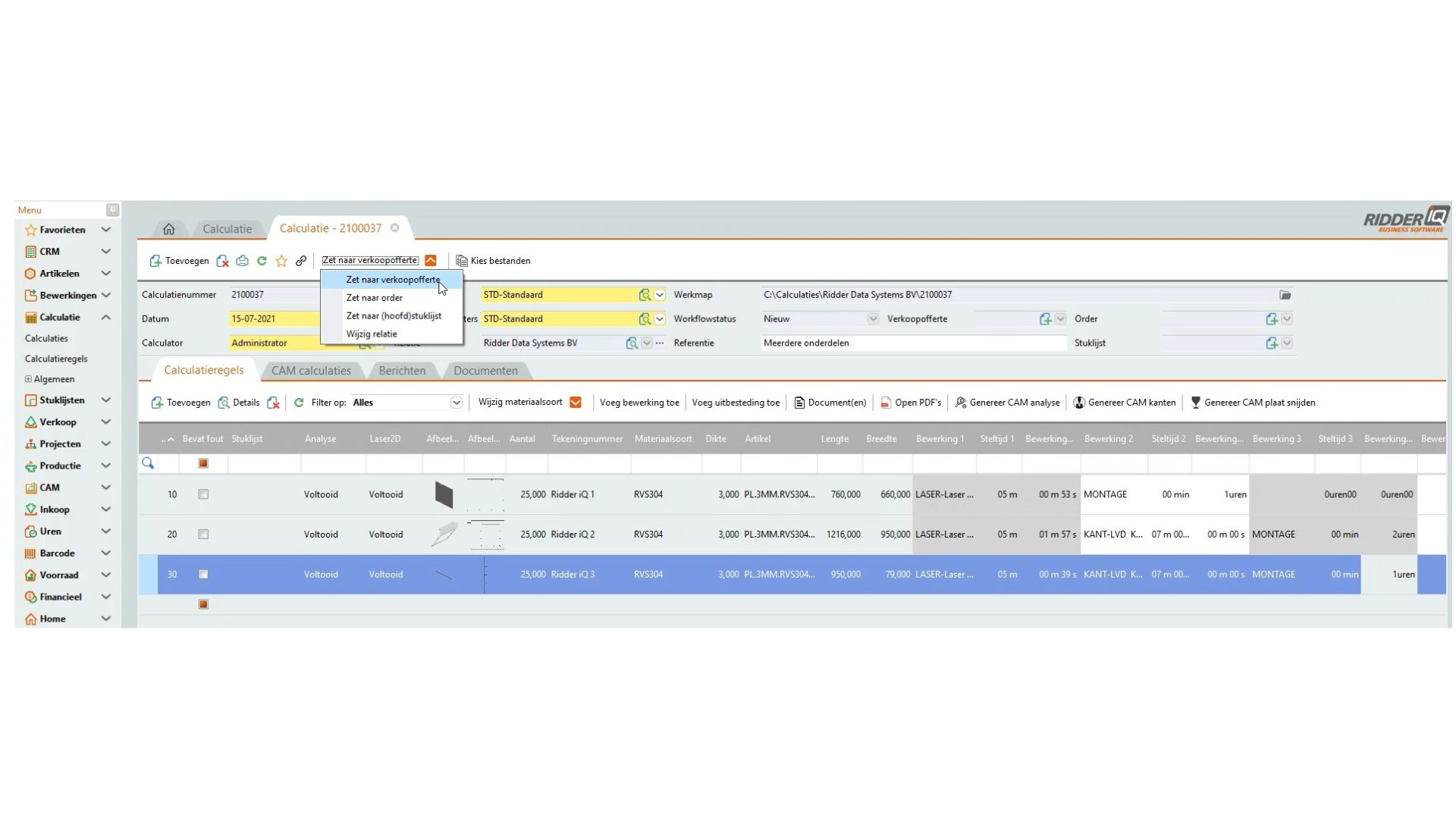Close the Calculatie - 2100037 tab
The image size is (1456, 818).
pyautogui.click(x=395, y=228)
